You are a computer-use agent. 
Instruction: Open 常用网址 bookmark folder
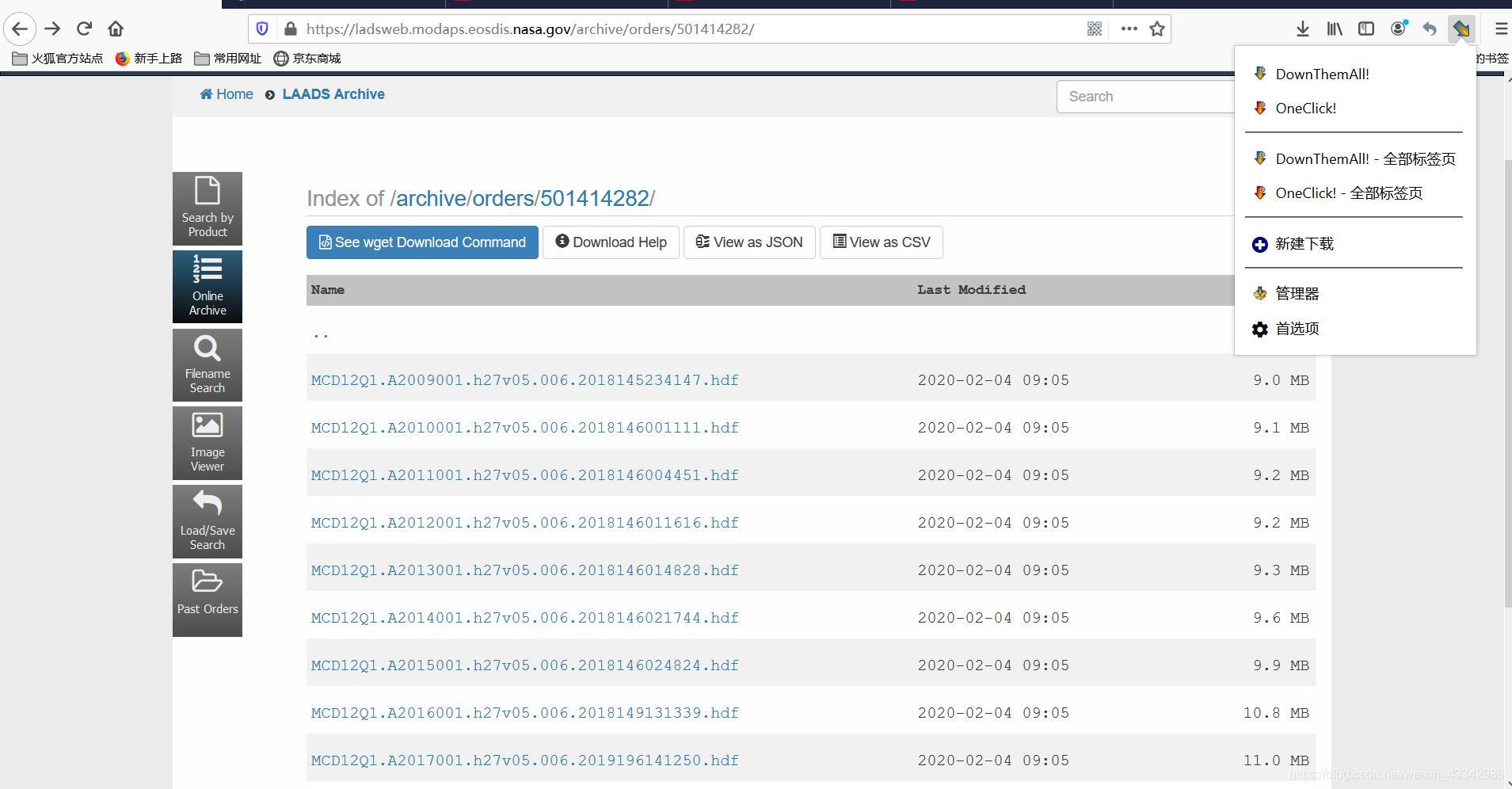[228, 59]
